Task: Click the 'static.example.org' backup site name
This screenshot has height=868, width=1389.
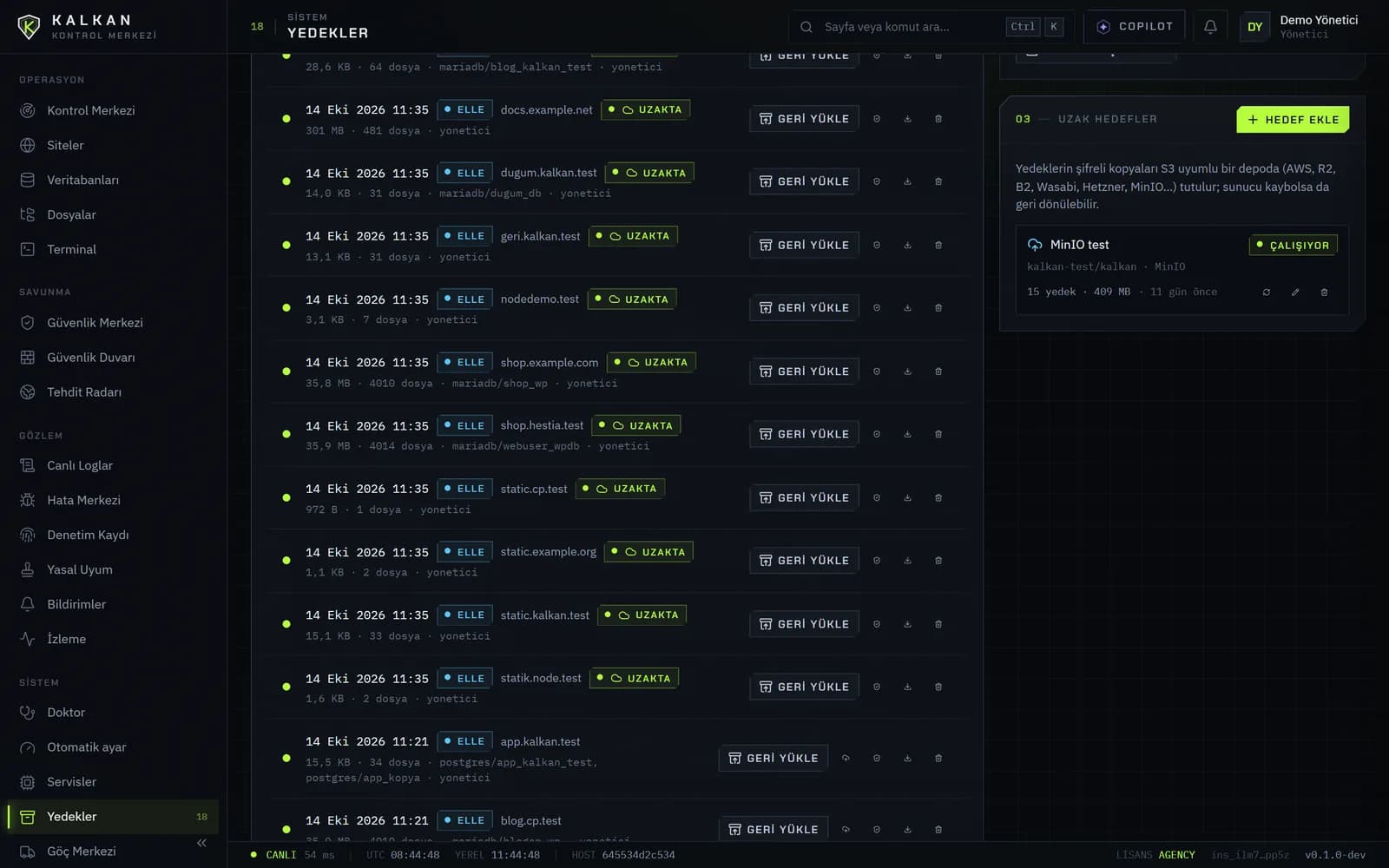Action: 549,552
